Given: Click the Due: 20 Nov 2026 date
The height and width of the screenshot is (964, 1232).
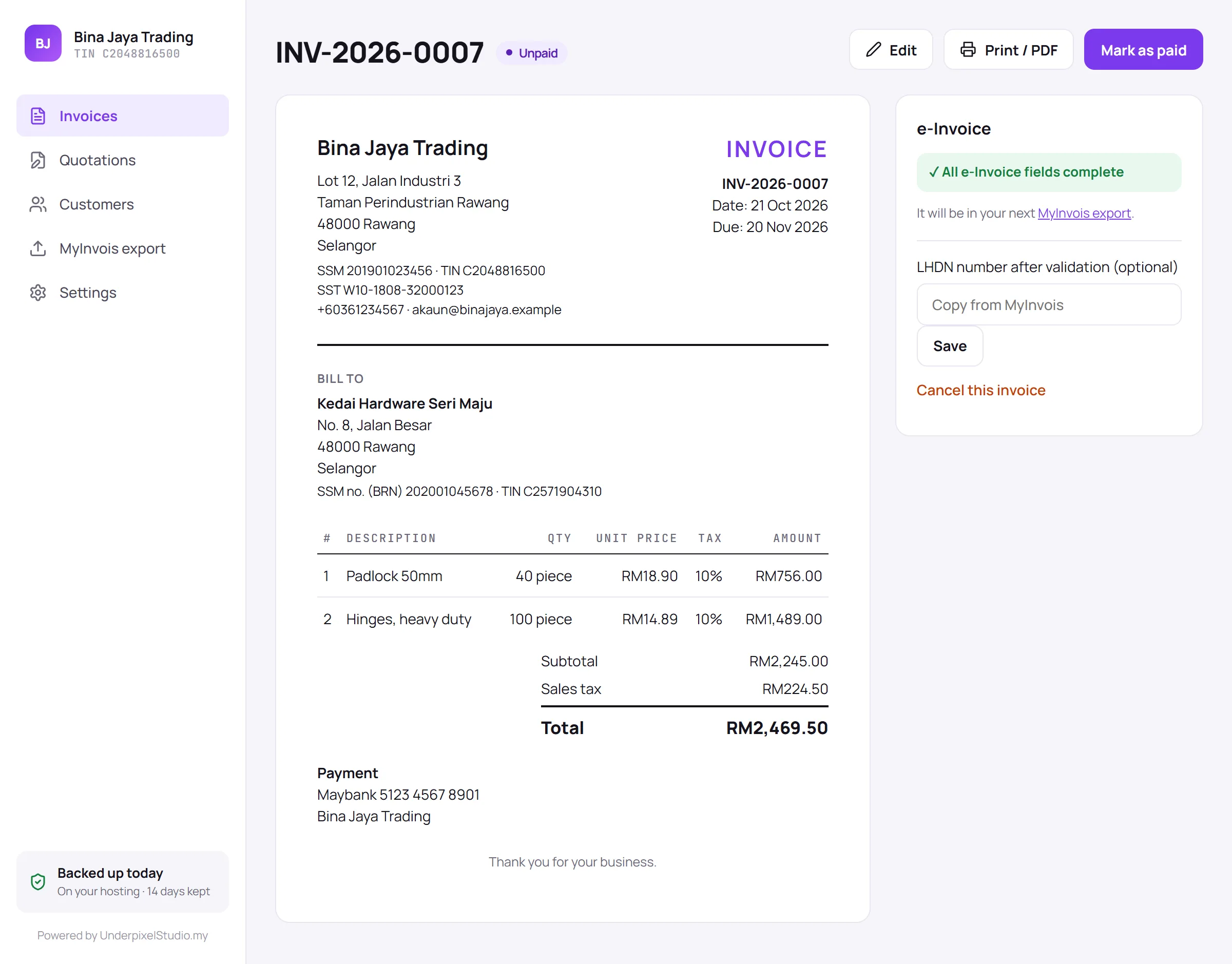Looking at the screenshot, I should [x=770, y=227].
